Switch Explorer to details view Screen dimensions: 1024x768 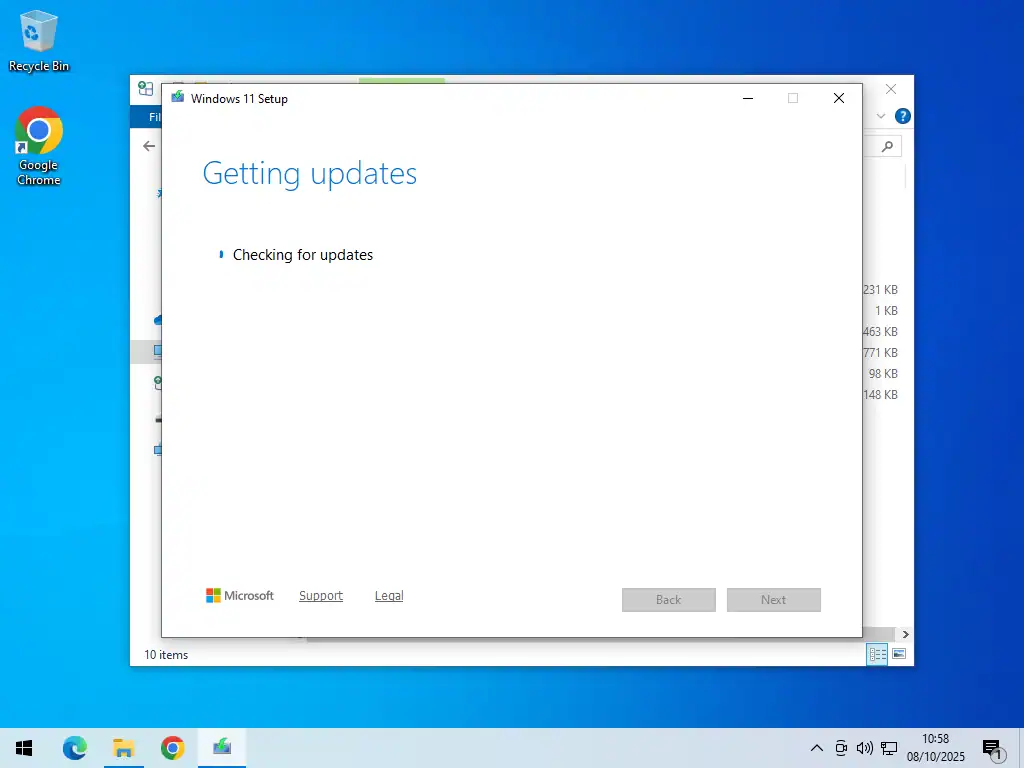(x=877, y=654)
